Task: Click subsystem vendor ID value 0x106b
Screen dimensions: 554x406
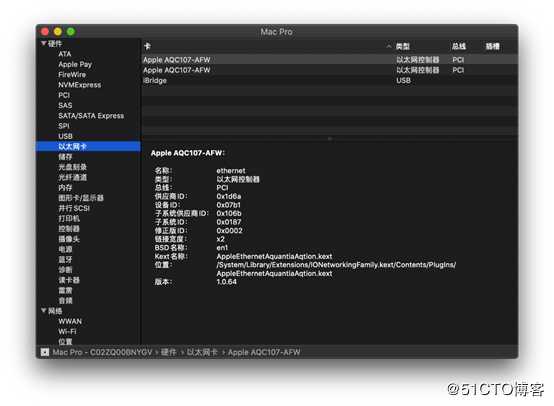Action: point(229,213)
